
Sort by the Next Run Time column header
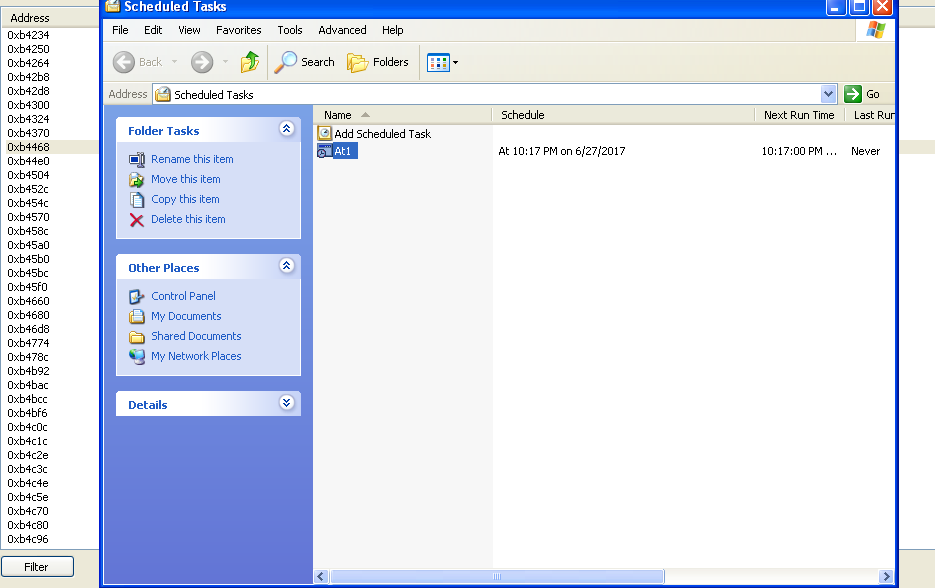pyautogui.click(x=800, y=115)
